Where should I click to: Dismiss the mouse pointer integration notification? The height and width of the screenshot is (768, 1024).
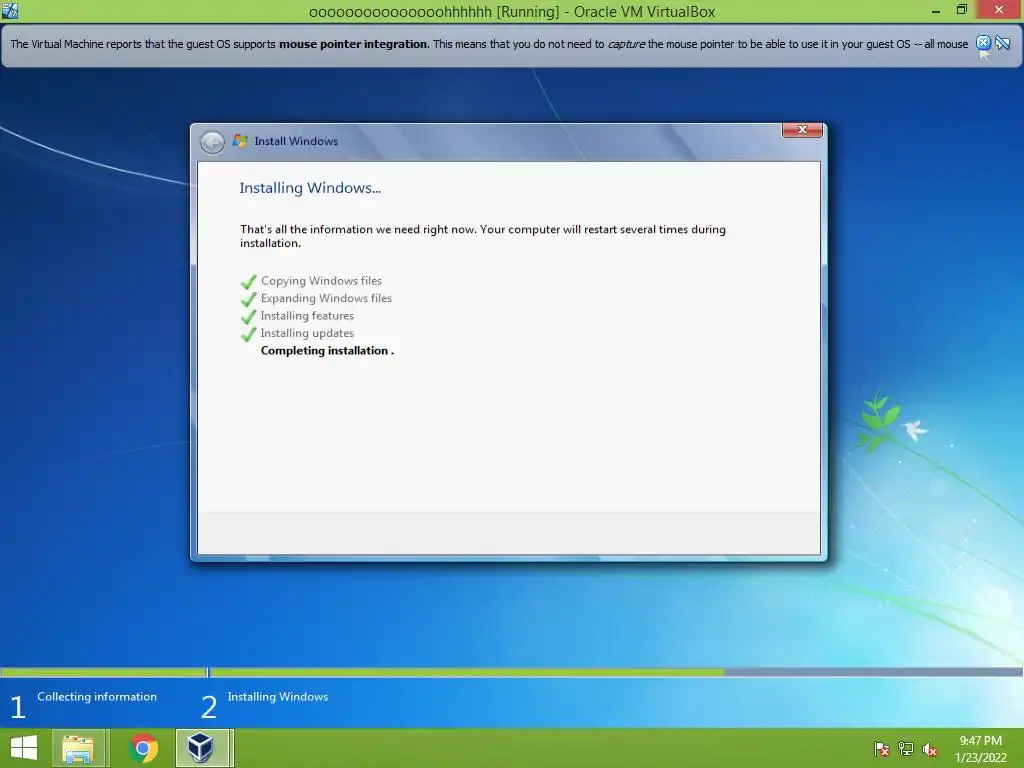click(x=983, y=43)
